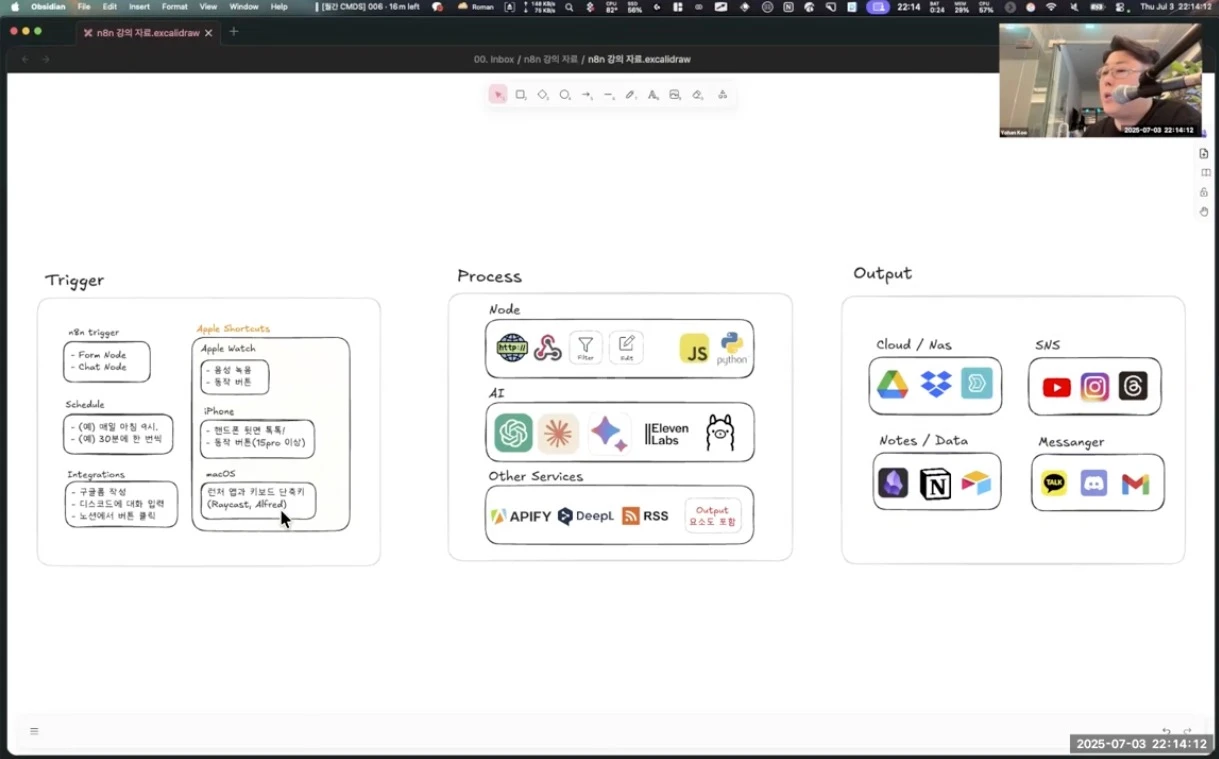Select the Notion icon

pos(935,484)
